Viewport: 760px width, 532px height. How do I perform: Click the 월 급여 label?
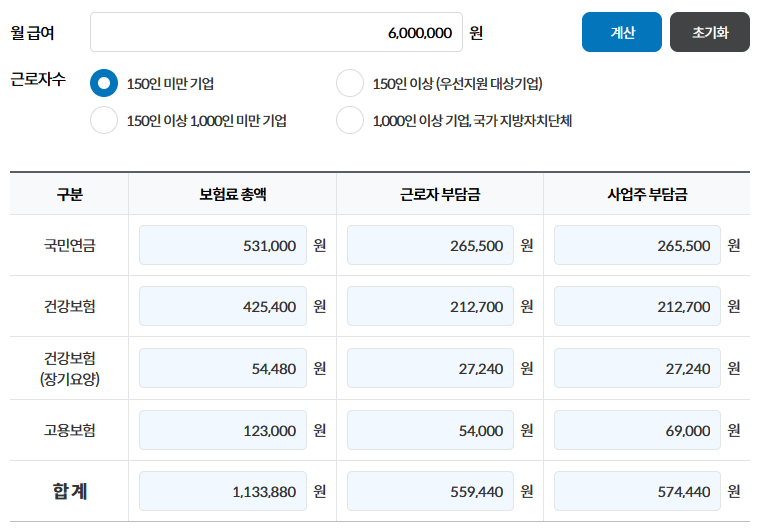click(x=32, y=32)
